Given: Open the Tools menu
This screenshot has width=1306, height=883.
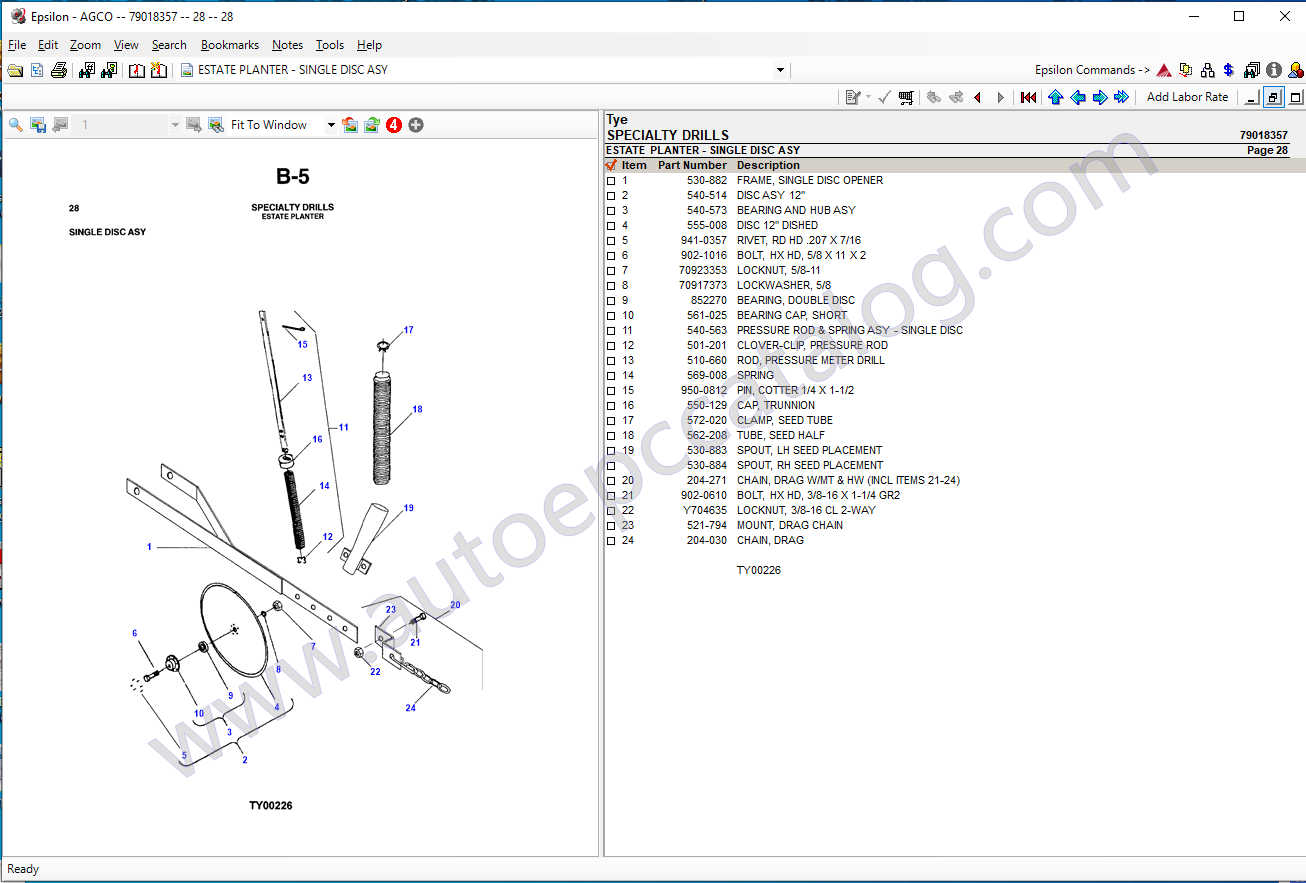Looking at the screenshot, I should click(x=329, y=45).
